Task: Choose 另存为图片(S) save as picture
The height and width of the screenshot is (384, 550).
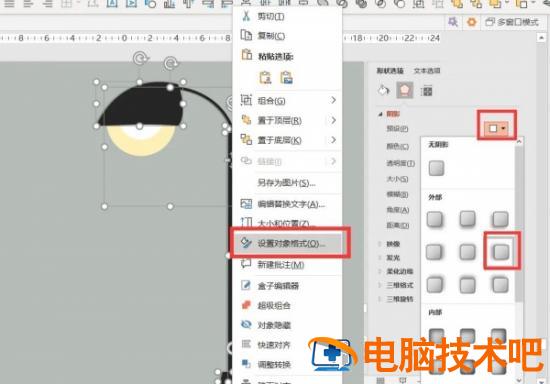Action: coord(287,183)
